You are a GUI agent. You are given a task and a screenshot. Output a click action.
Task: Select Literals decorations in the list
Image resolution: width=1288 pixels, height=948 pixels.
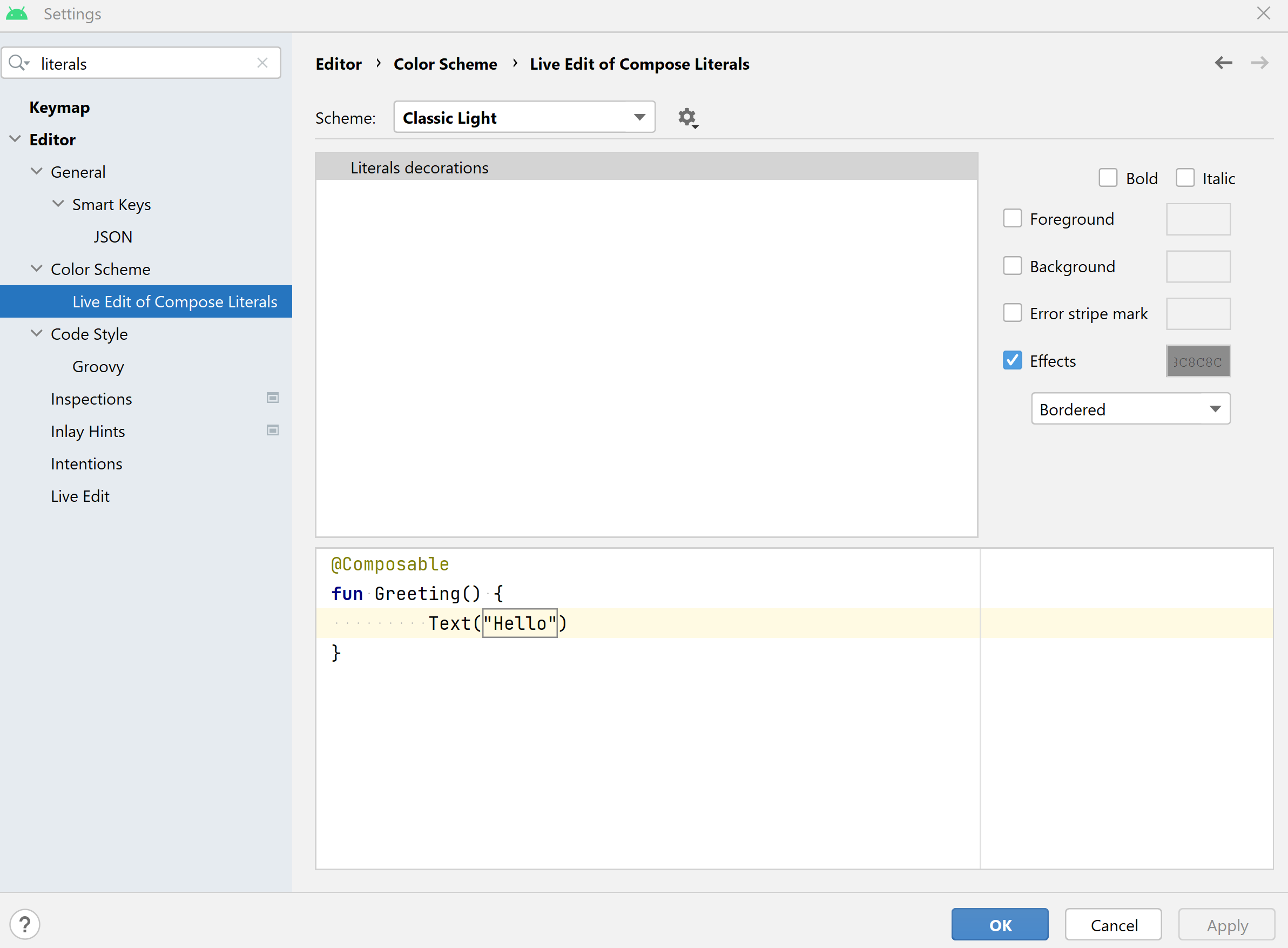coord(646,167)
